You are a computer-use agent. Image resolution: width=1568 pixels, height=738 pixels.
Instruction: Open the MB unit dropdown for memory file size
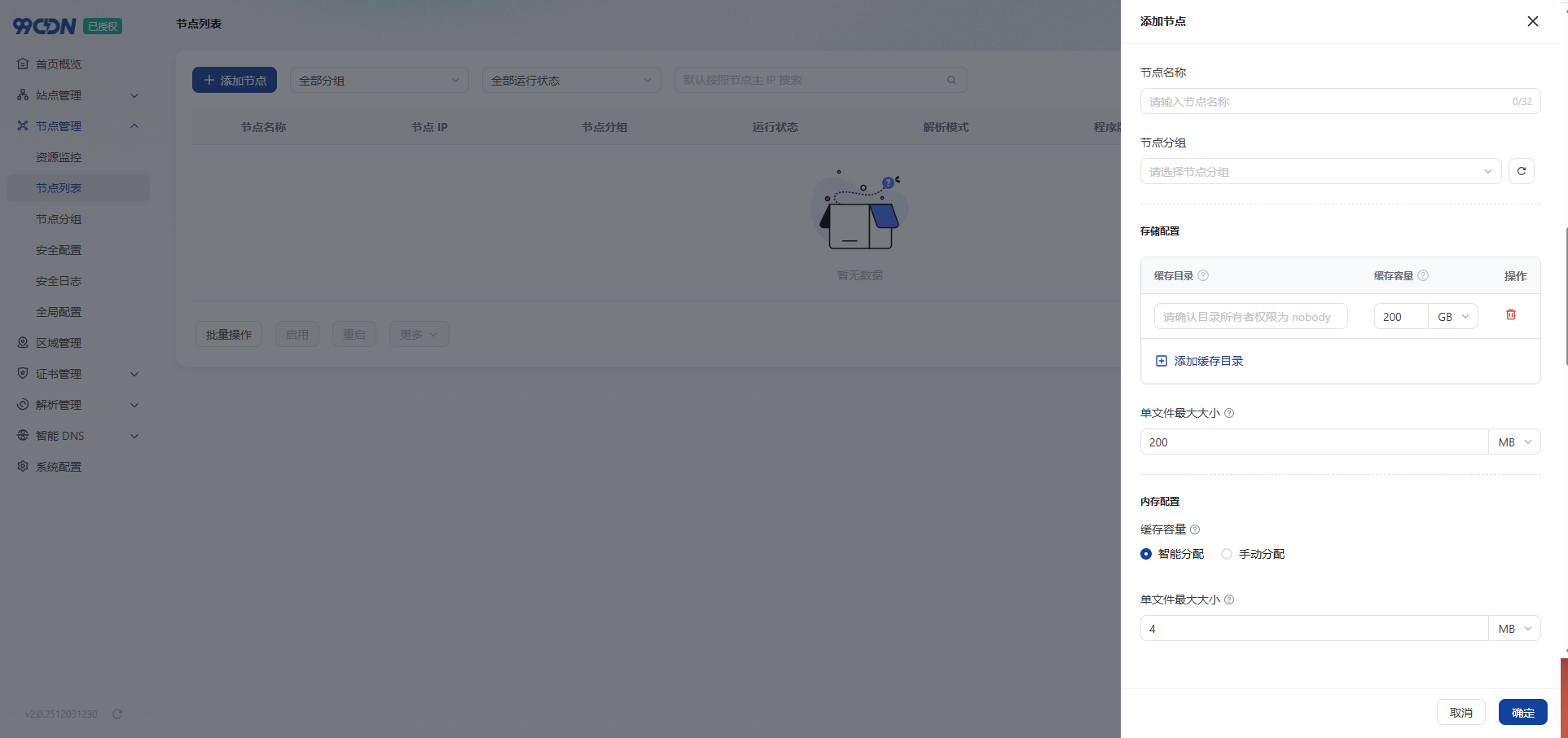click(x=1514, y=629)
